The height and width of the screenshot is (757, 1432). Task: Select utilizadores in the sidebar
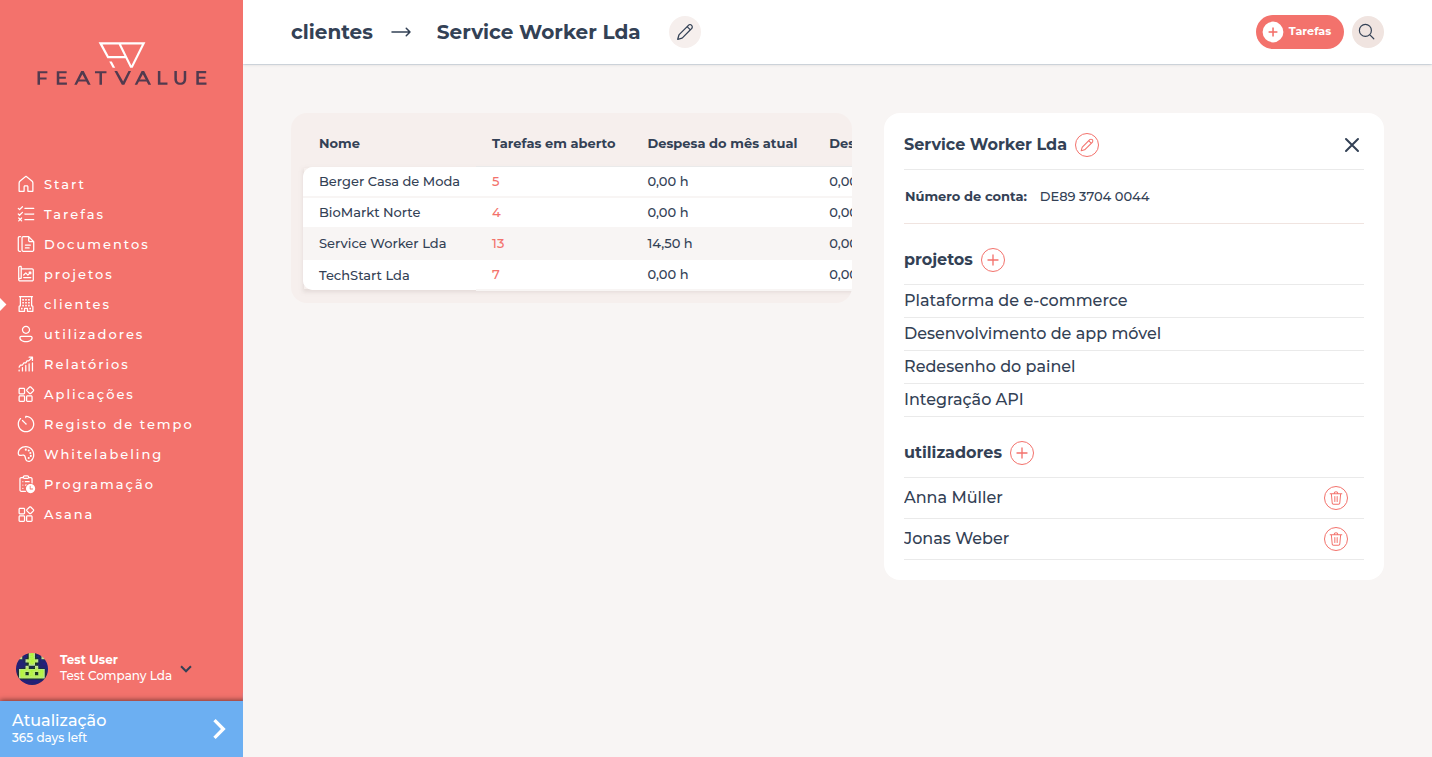94,334
